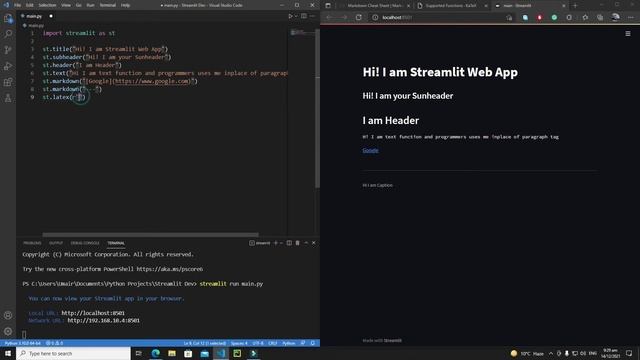640x360 pixels.
Task: Open the Windows Start menu
Action: (8, 353)
